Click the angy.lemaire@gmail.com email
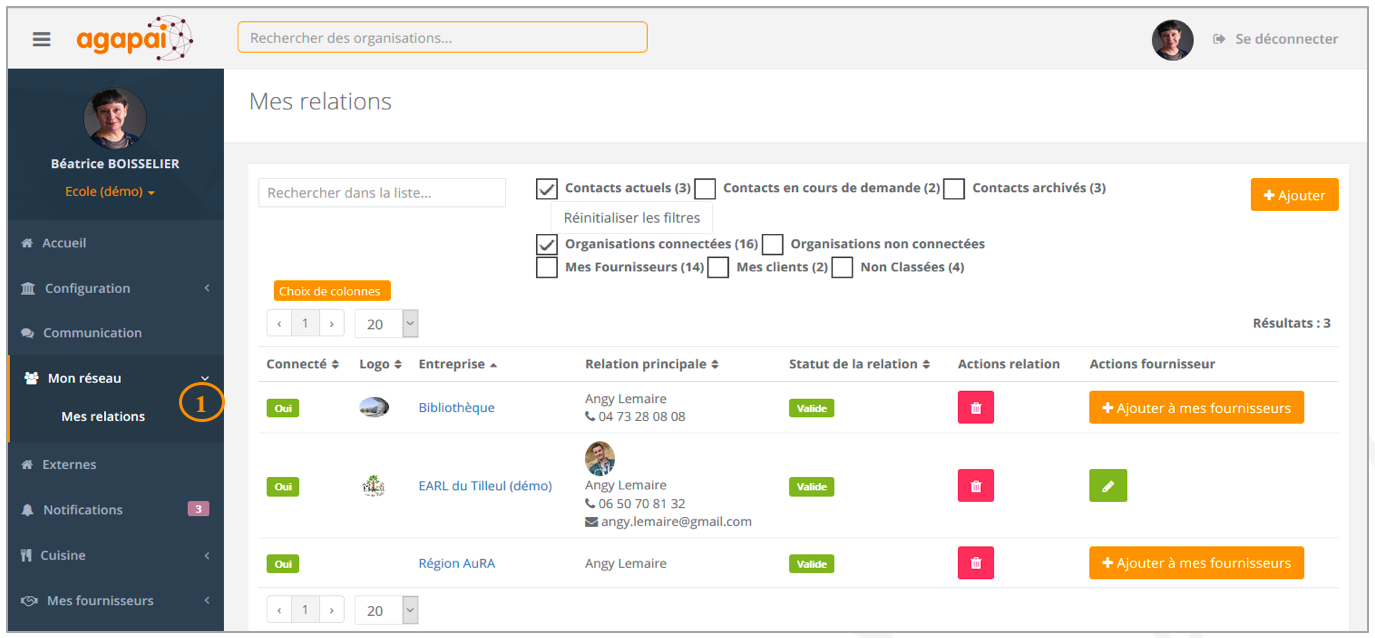 click(x=676, y=521)
